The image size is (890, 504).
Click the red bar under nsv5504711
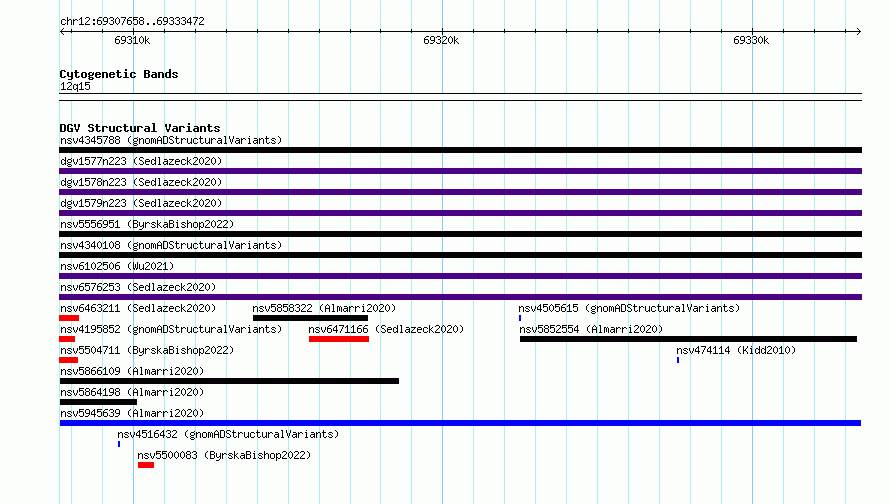coord(69,360)
